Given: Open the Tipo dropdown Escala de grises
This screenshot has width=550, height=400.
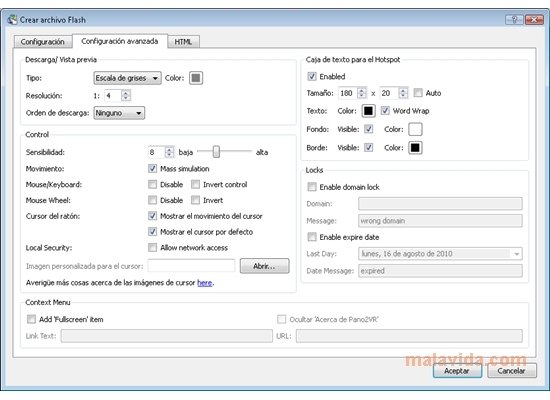Looking at the screenshot, I should coord(127,78).
